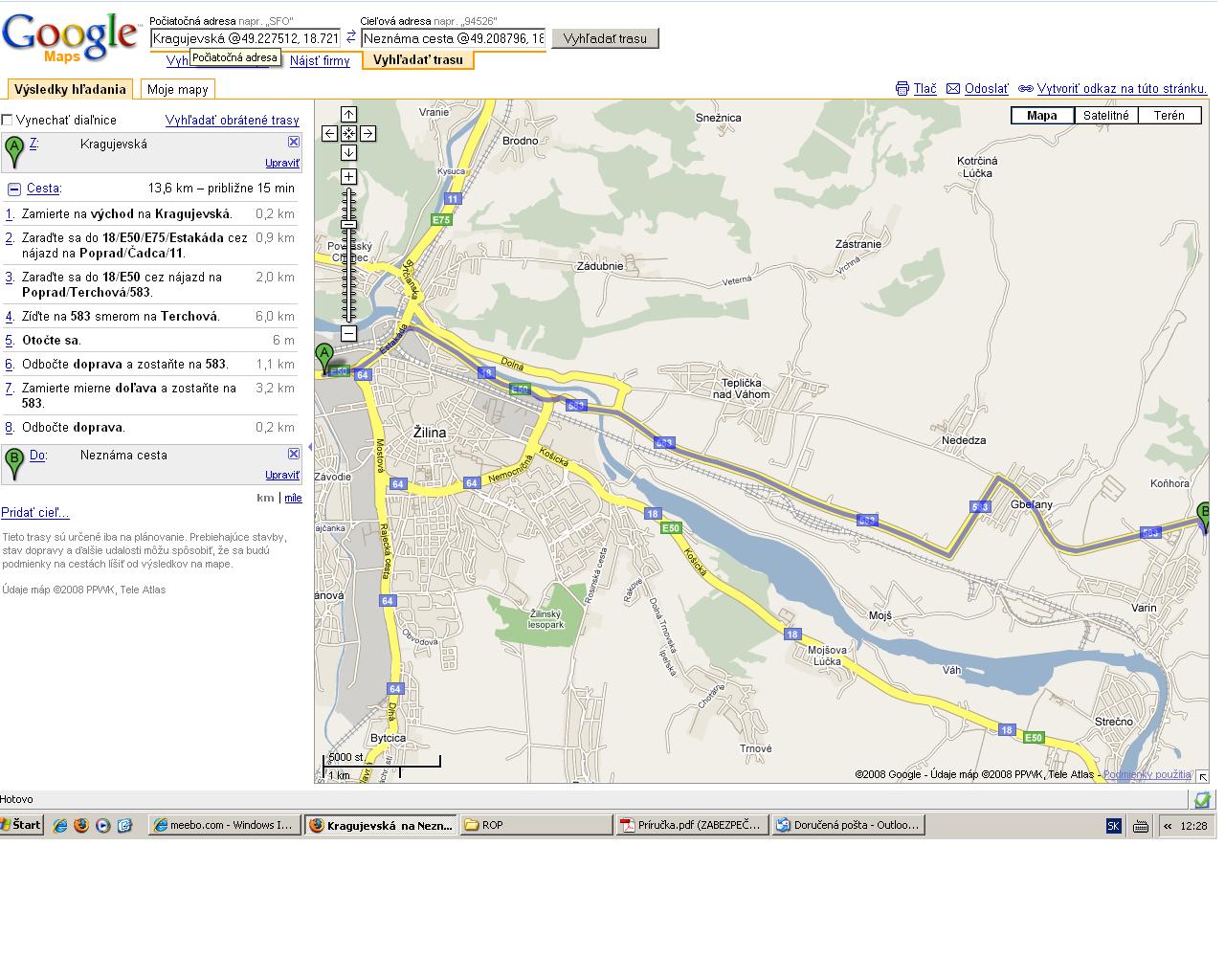Open Vyhľadať obrátené trasy link
The width and height of the screenshot is (1225, 980).
[232, 121]
